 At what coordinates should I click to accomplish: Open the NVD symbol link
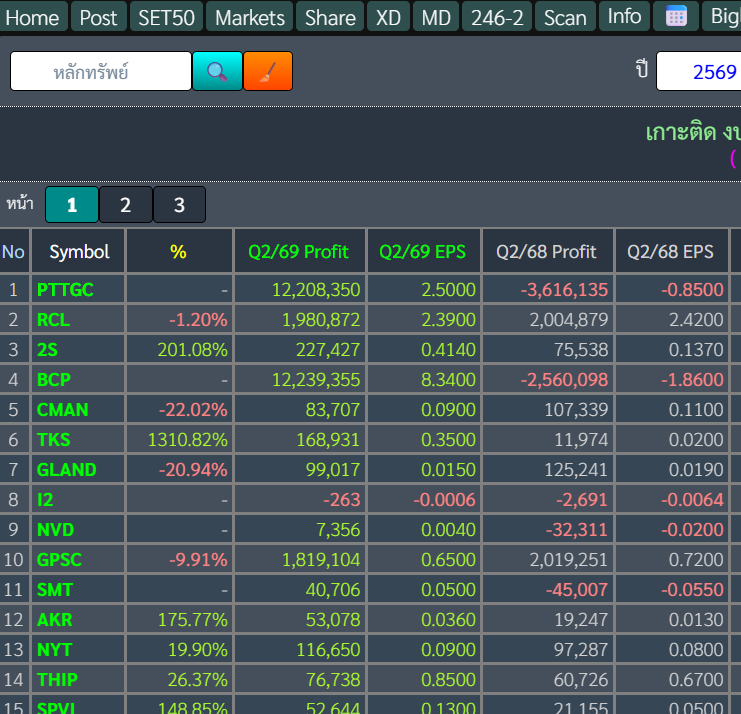pos(56,530)
